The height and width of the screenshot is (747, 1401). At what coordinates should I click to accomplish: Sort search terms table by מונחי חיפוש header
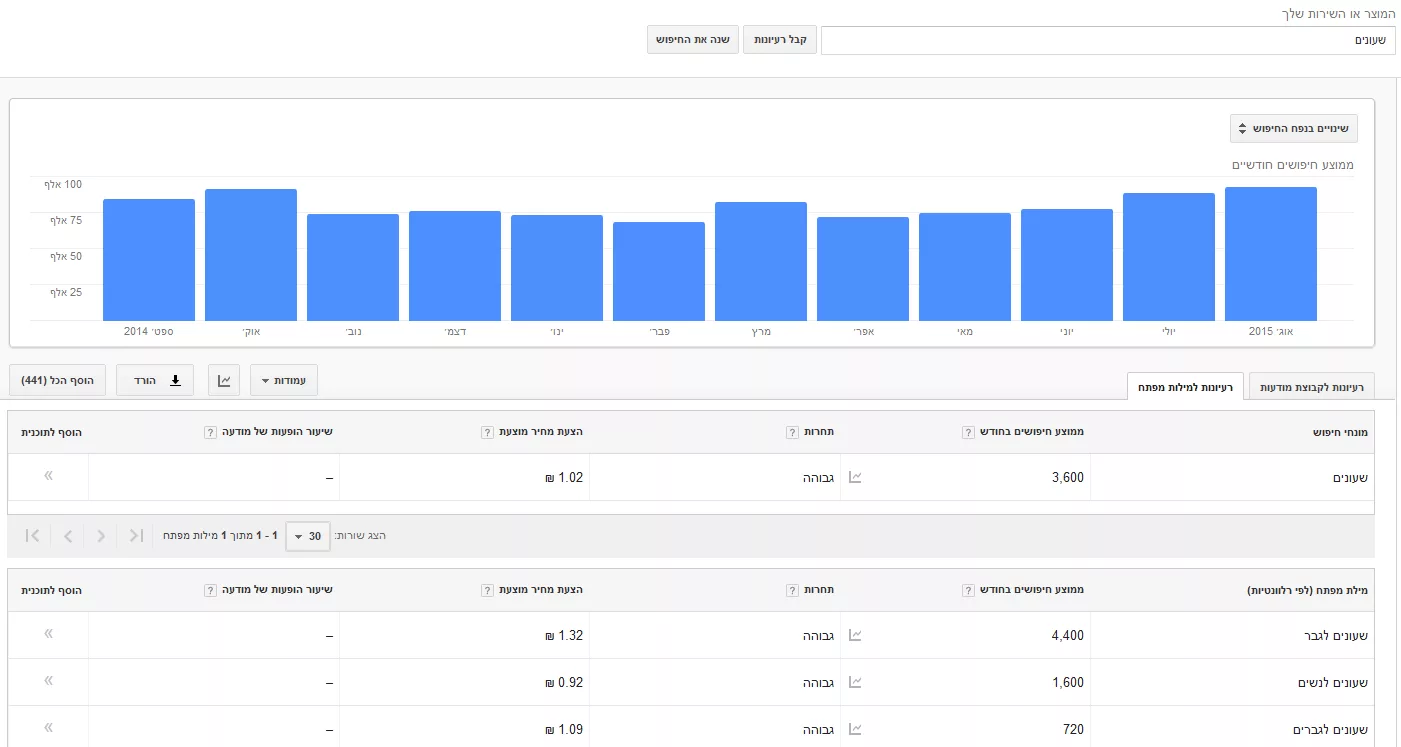[x=1340, y=432]
